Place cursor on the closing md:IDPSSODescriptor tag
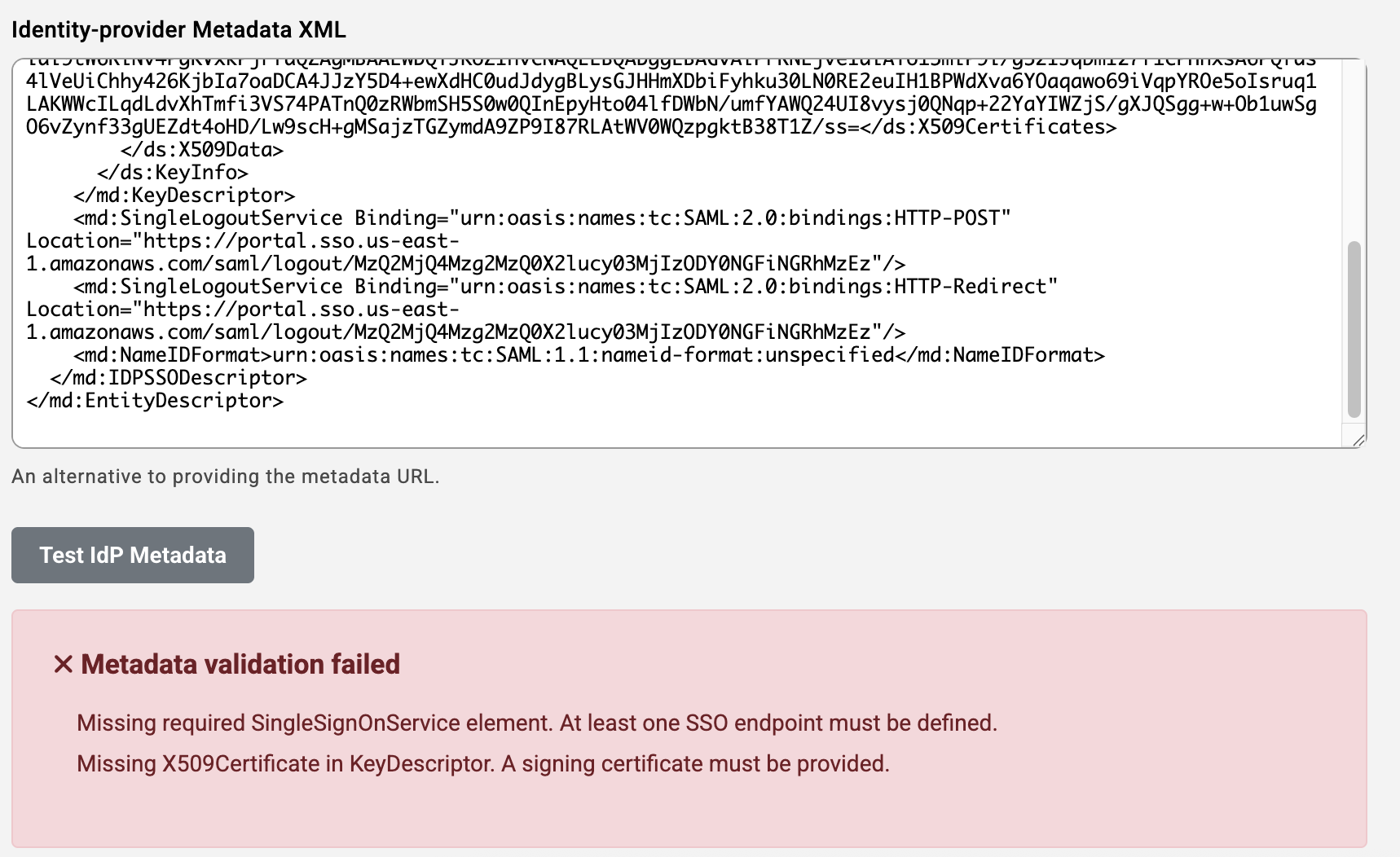The image size is (1400, 857). 178,378
